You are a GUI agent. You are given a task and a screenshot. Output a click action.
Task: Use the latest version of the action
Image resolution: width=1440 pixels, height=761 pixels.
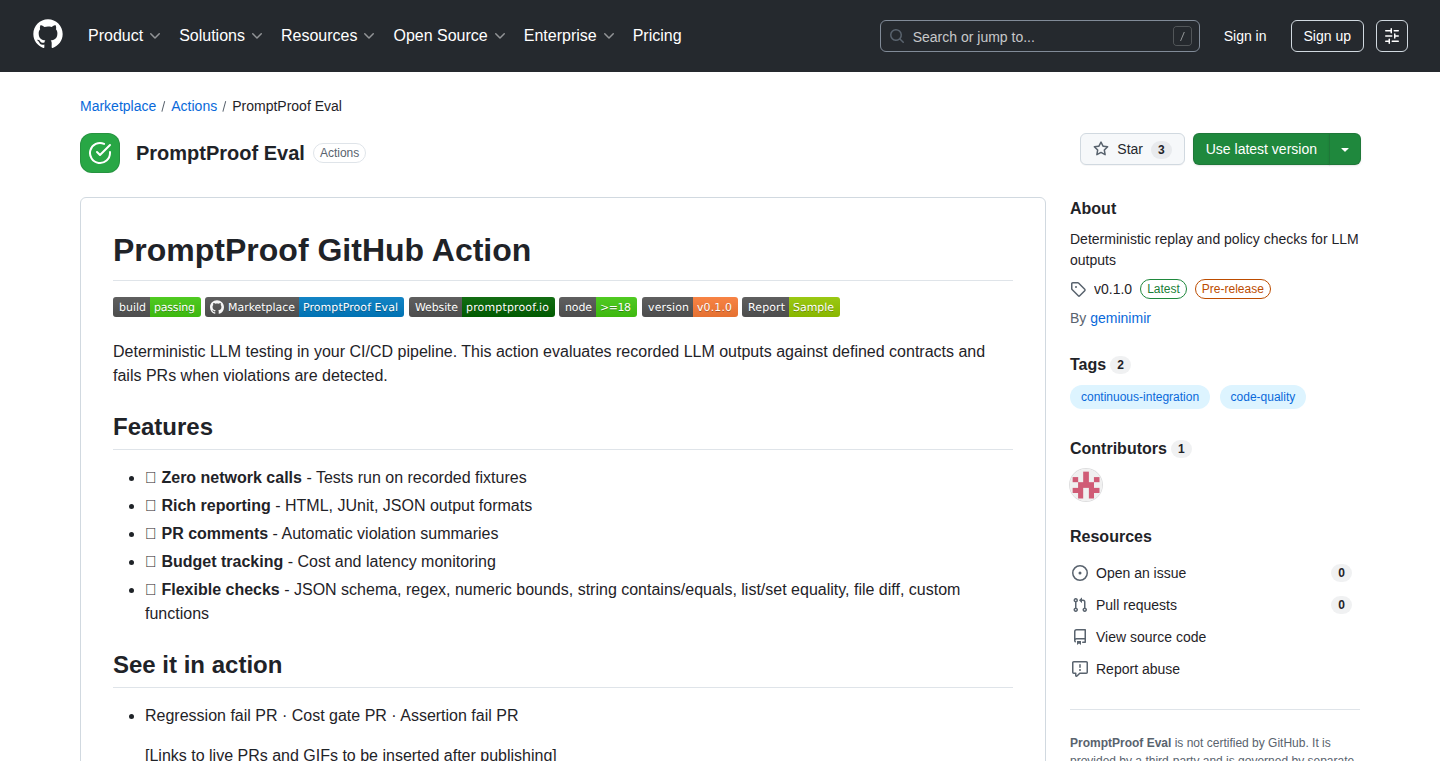1261,149
